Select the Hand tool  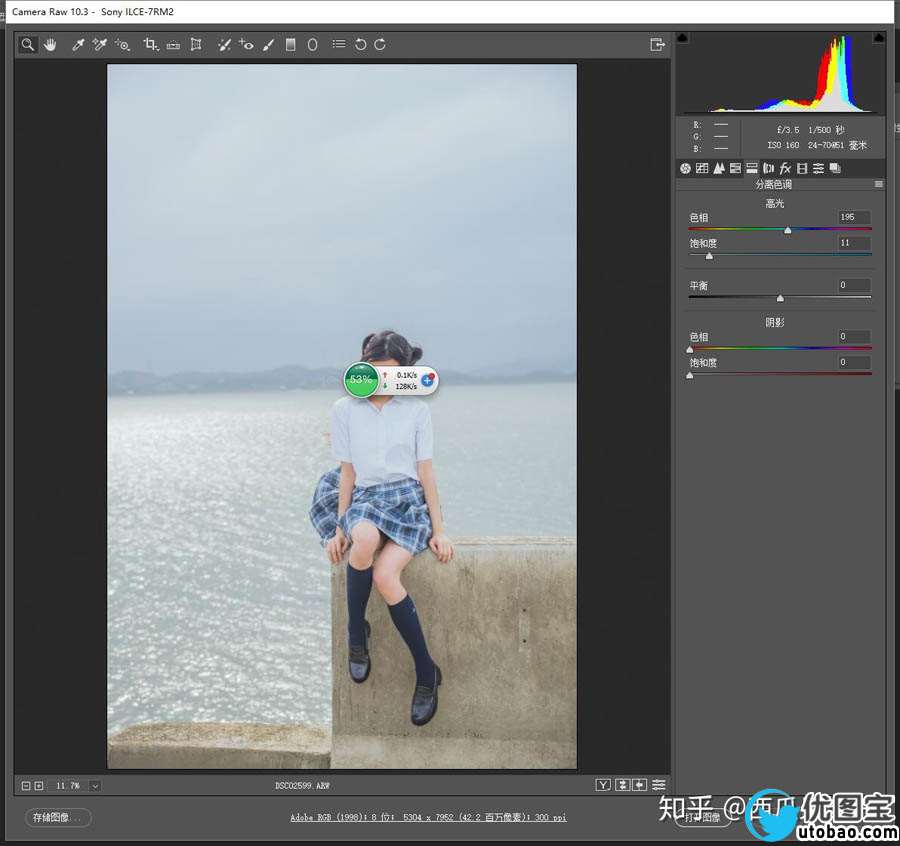(x=50, y=44)
